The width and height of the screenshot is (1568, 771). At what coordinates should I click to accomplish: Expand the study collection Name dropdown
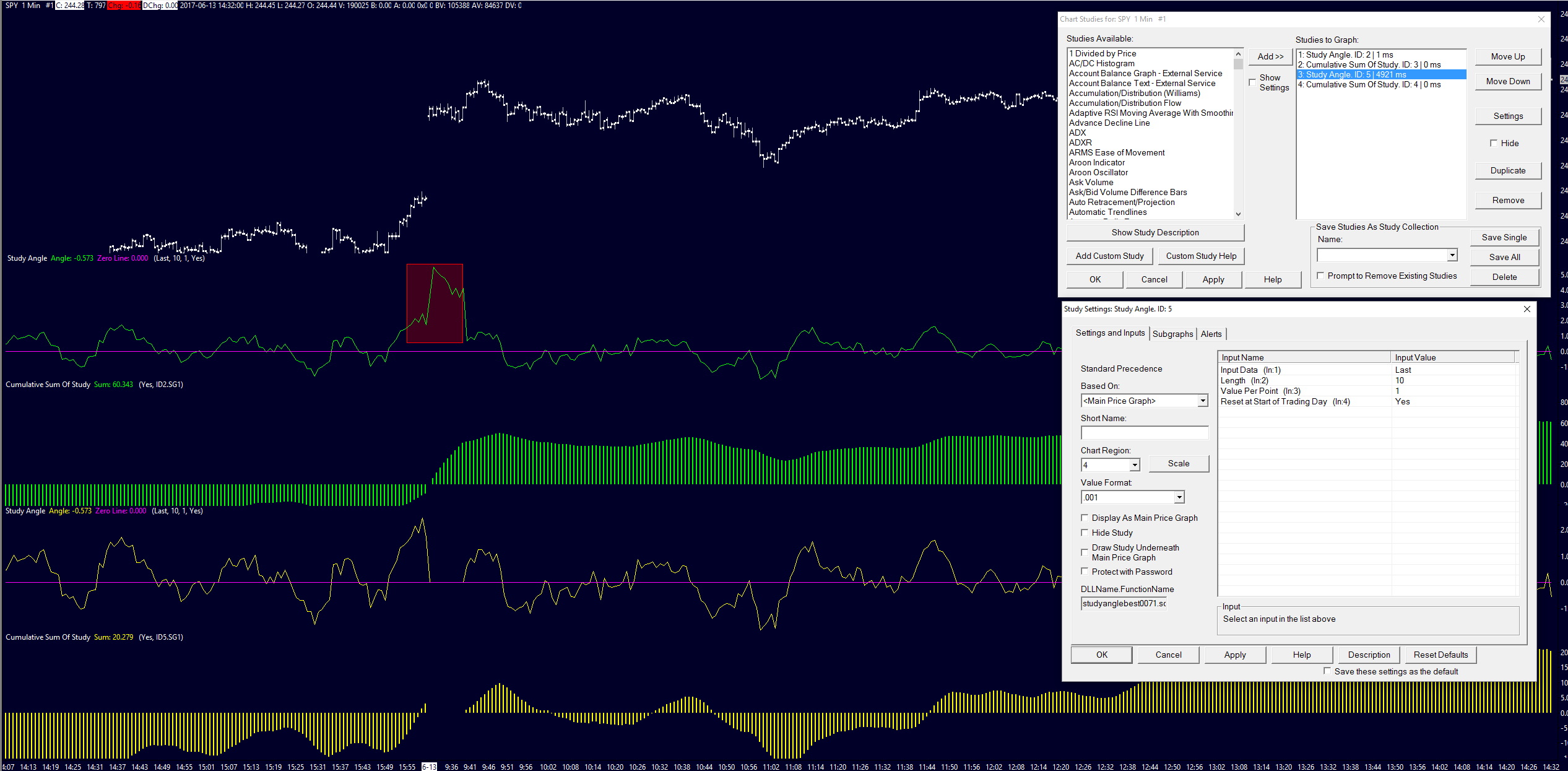coord(1452,255)
